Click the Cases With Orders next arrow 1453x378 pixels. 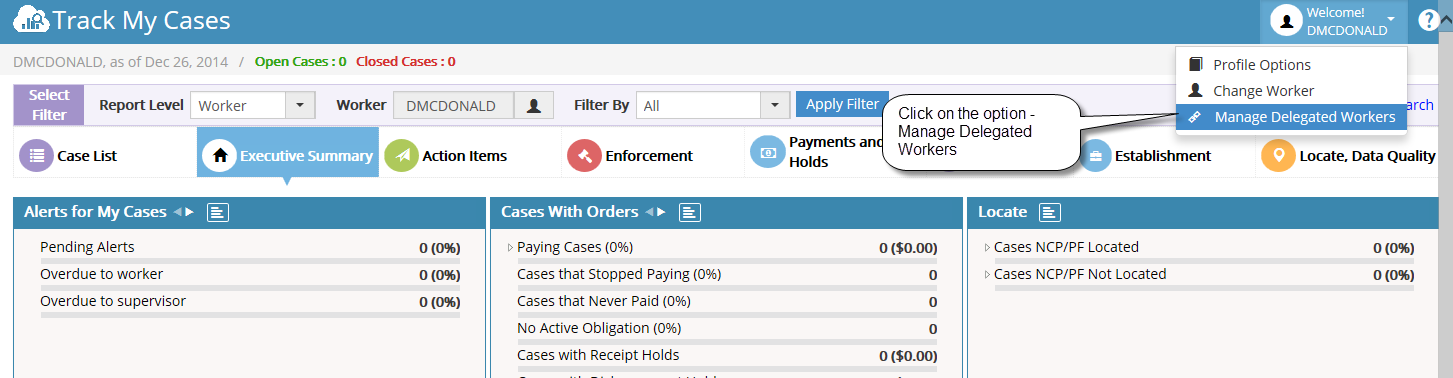point(662,212)
